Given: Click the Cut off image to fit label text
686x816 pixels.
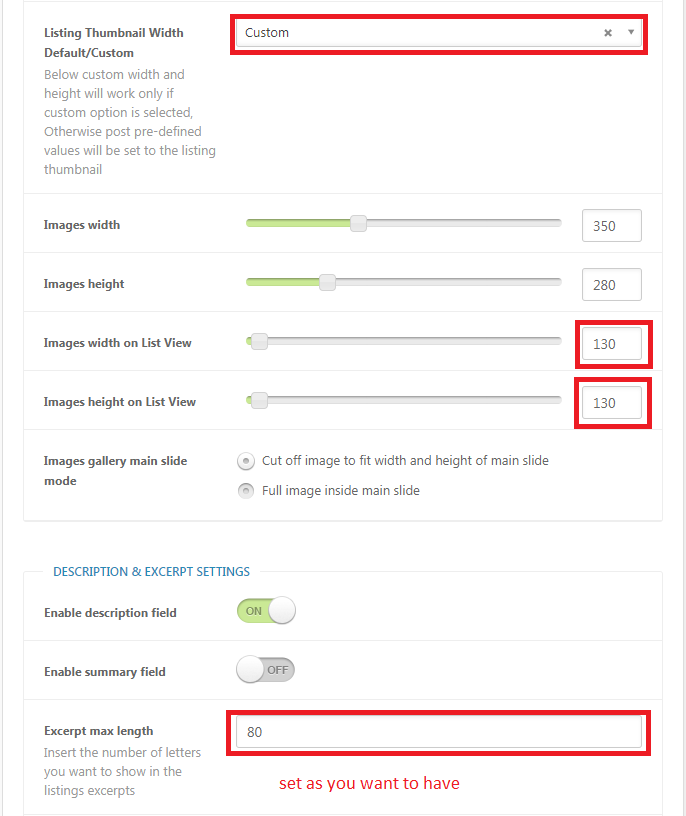Looking at the screenshot, I should coord(405,461).
